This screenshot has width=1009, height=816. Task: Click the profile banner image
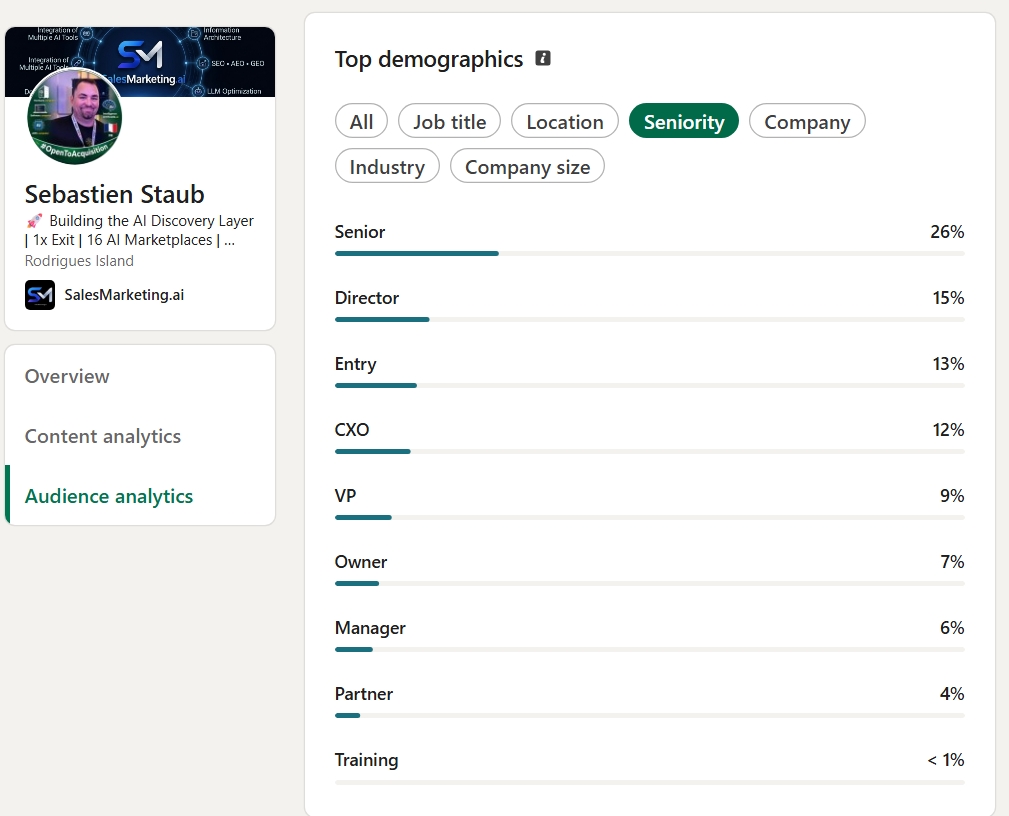140,62
